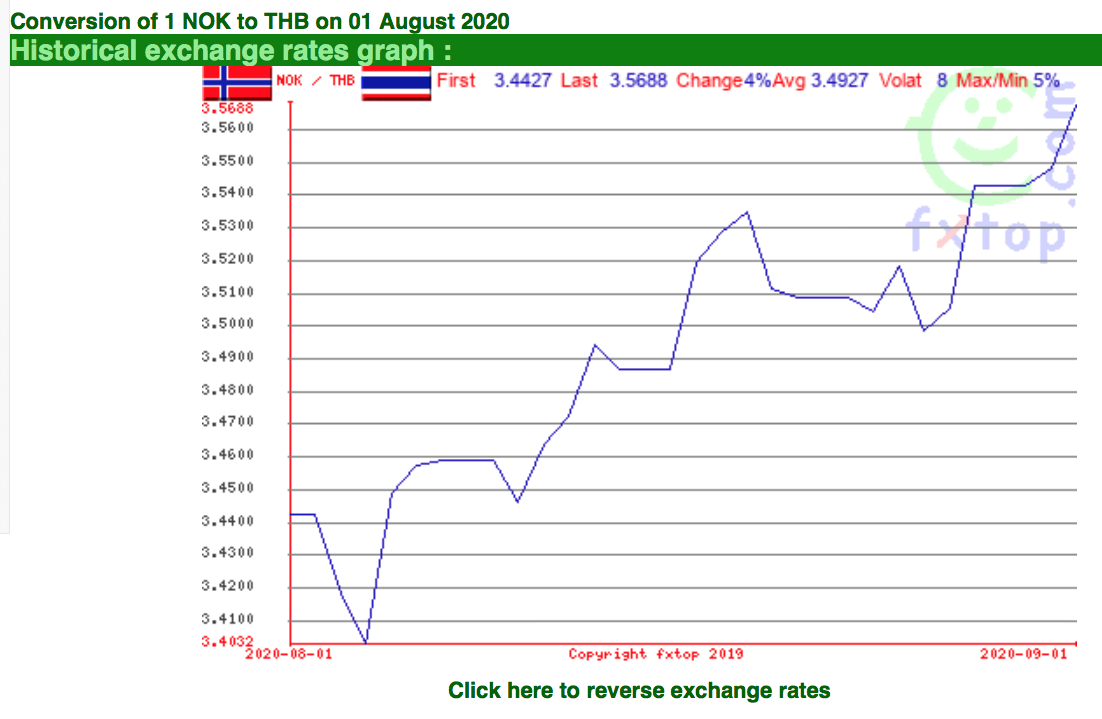Click the Avg 3.4927 value
The image size is (1102, 719).
820,81
